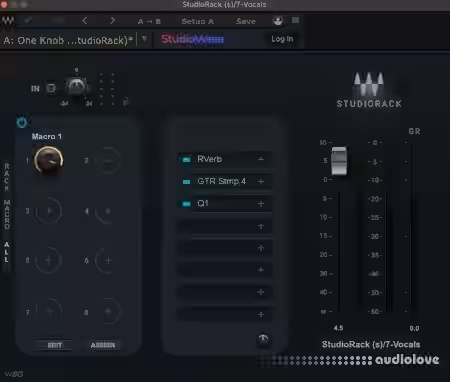Click the output fader value 4.5
This screenshot has width=450, height=382.
click(x=338, y=328)
